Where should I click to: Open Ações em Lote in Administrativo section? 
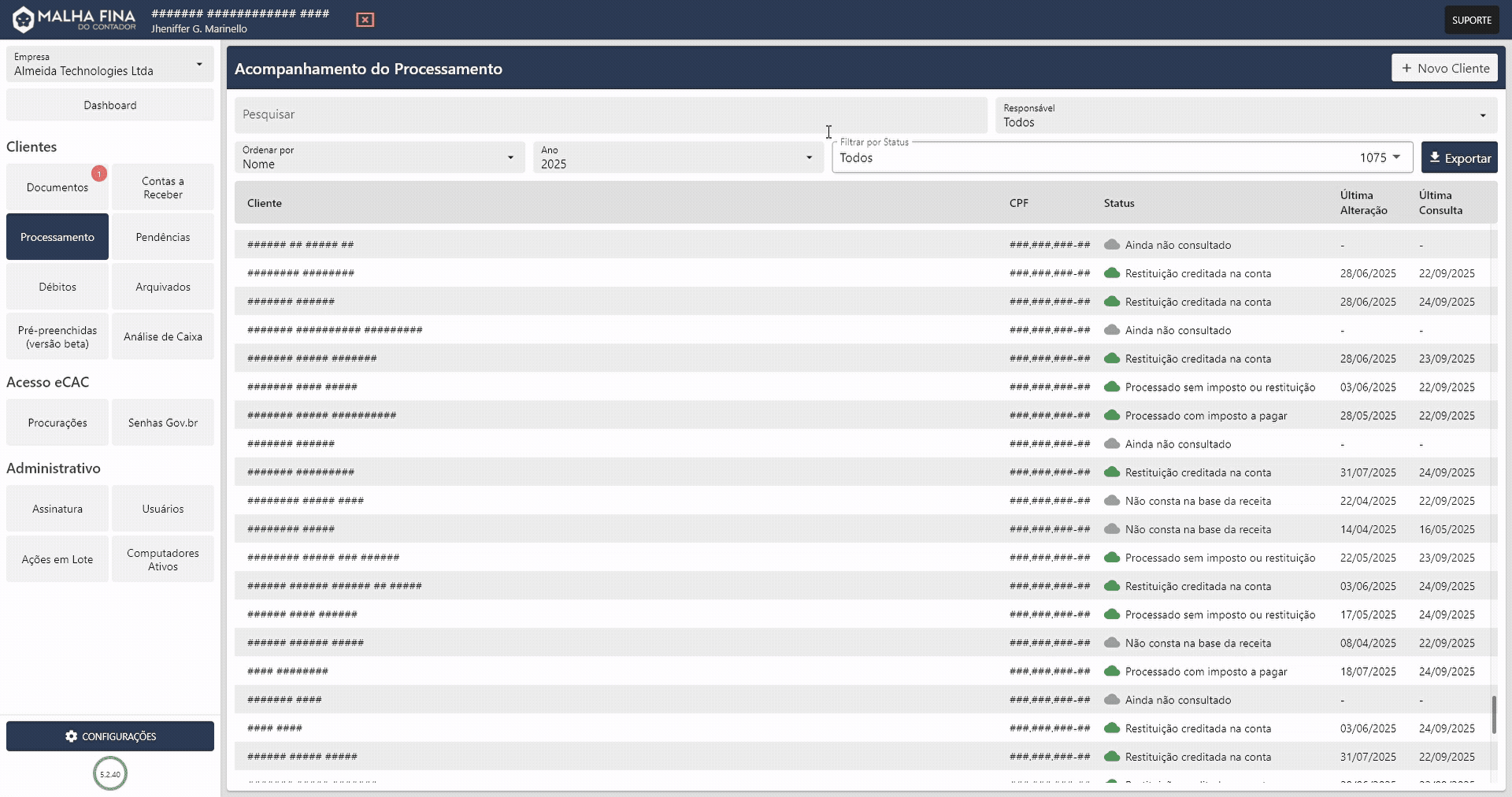[x=57, y=558]
